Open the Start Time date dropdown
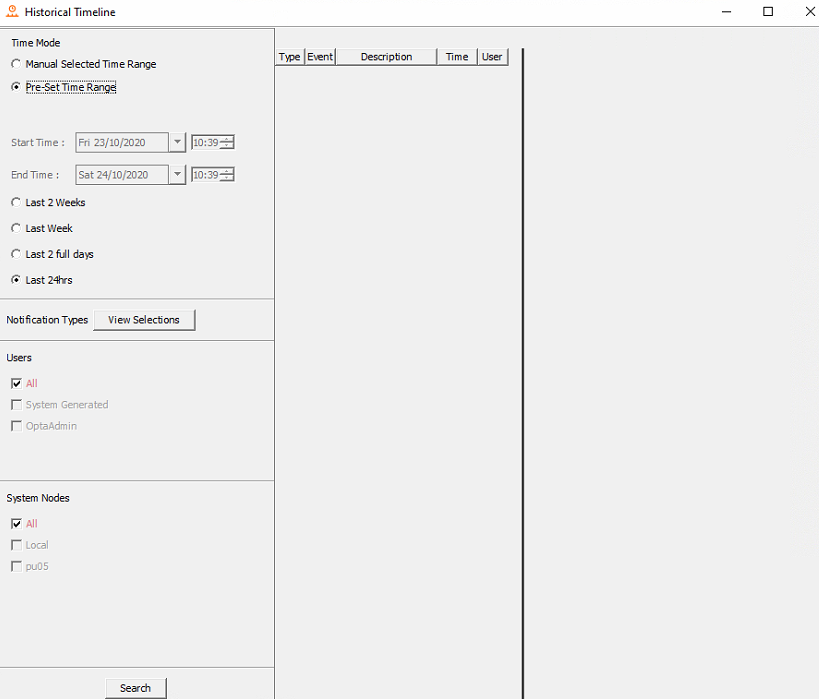 coord(178,142)
